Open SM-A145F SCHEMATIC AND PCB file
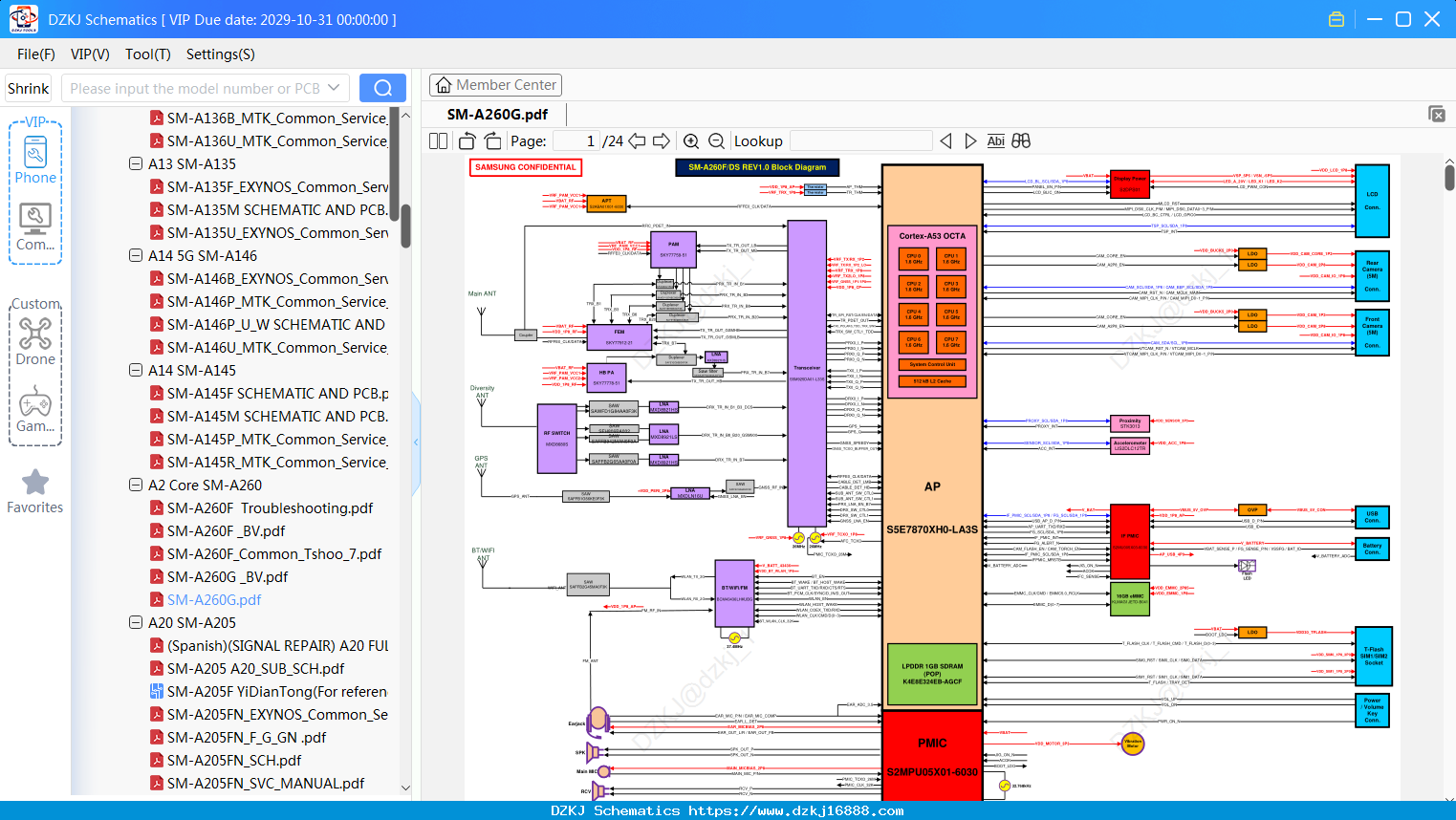The height and width of the screenshot is (820, 1456). pos(278,393)
